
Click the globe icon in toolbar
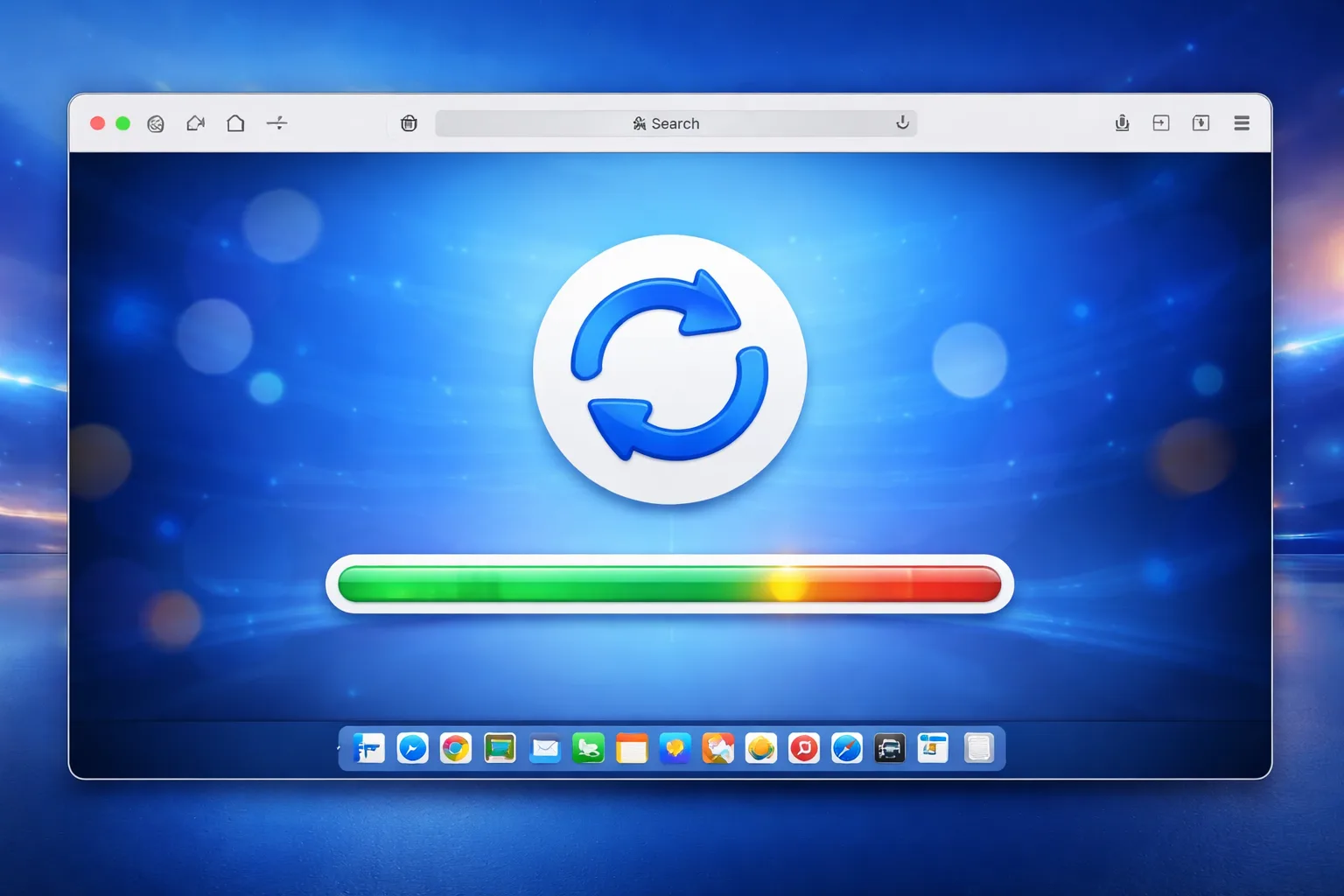click(156, 123)
